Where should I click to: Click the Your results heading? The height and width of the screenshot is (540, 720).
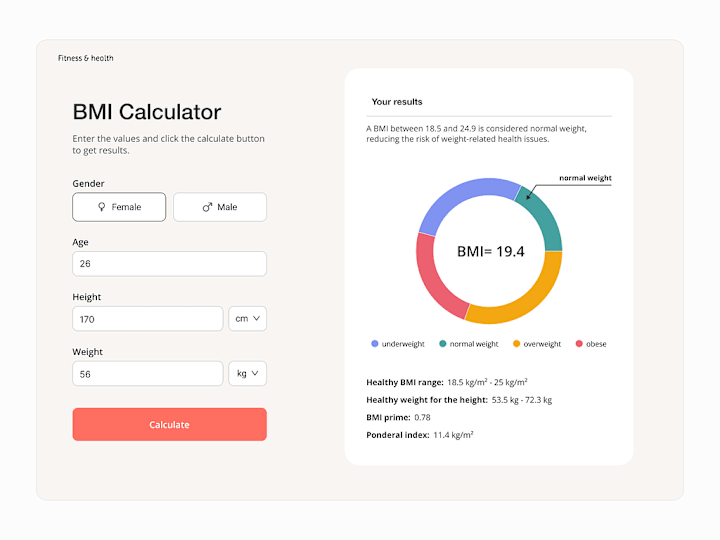tap(397, 102)
